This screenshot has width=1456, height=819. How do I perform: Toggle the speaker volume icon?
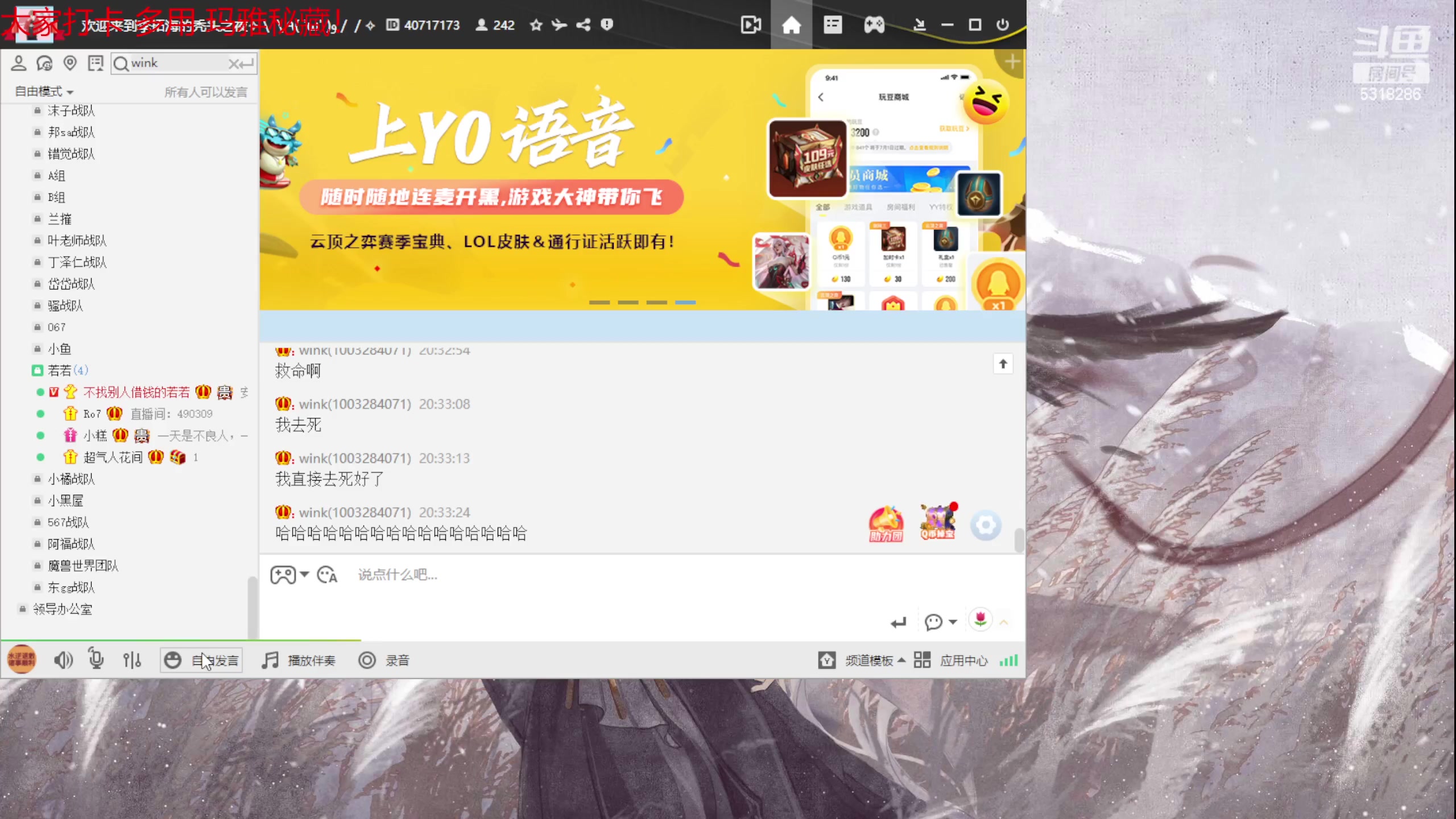pos(63,660)
